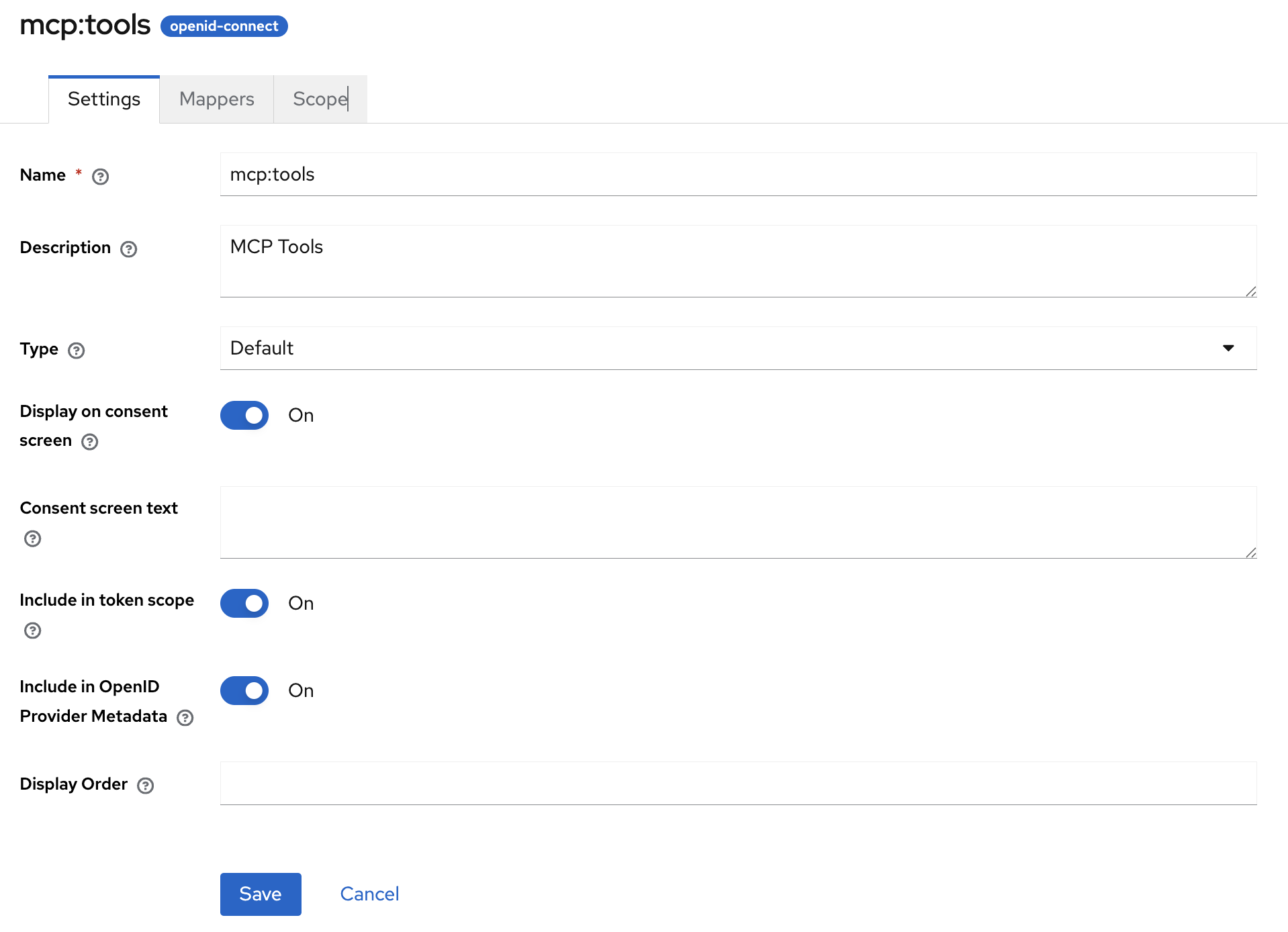1288x932 pixels.
Task: Show help for Include in OpenID Provider Metadata
Action: coord(185,718)
